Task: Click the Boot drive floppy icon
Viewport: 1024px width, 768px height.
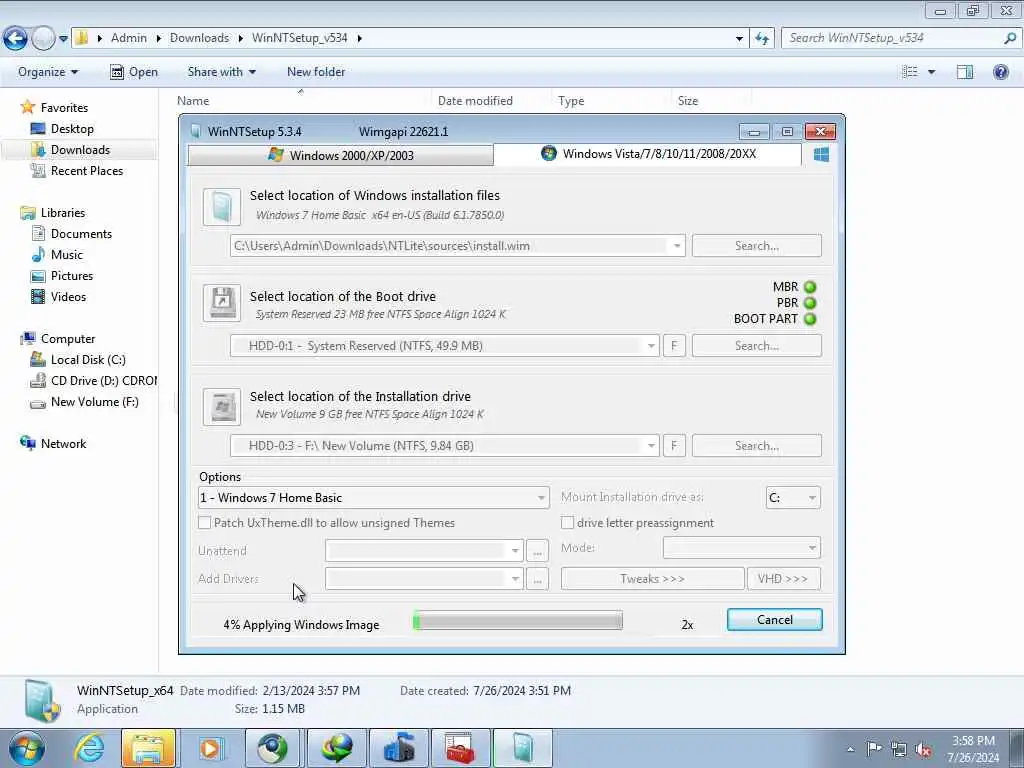Action: [221, 302]
